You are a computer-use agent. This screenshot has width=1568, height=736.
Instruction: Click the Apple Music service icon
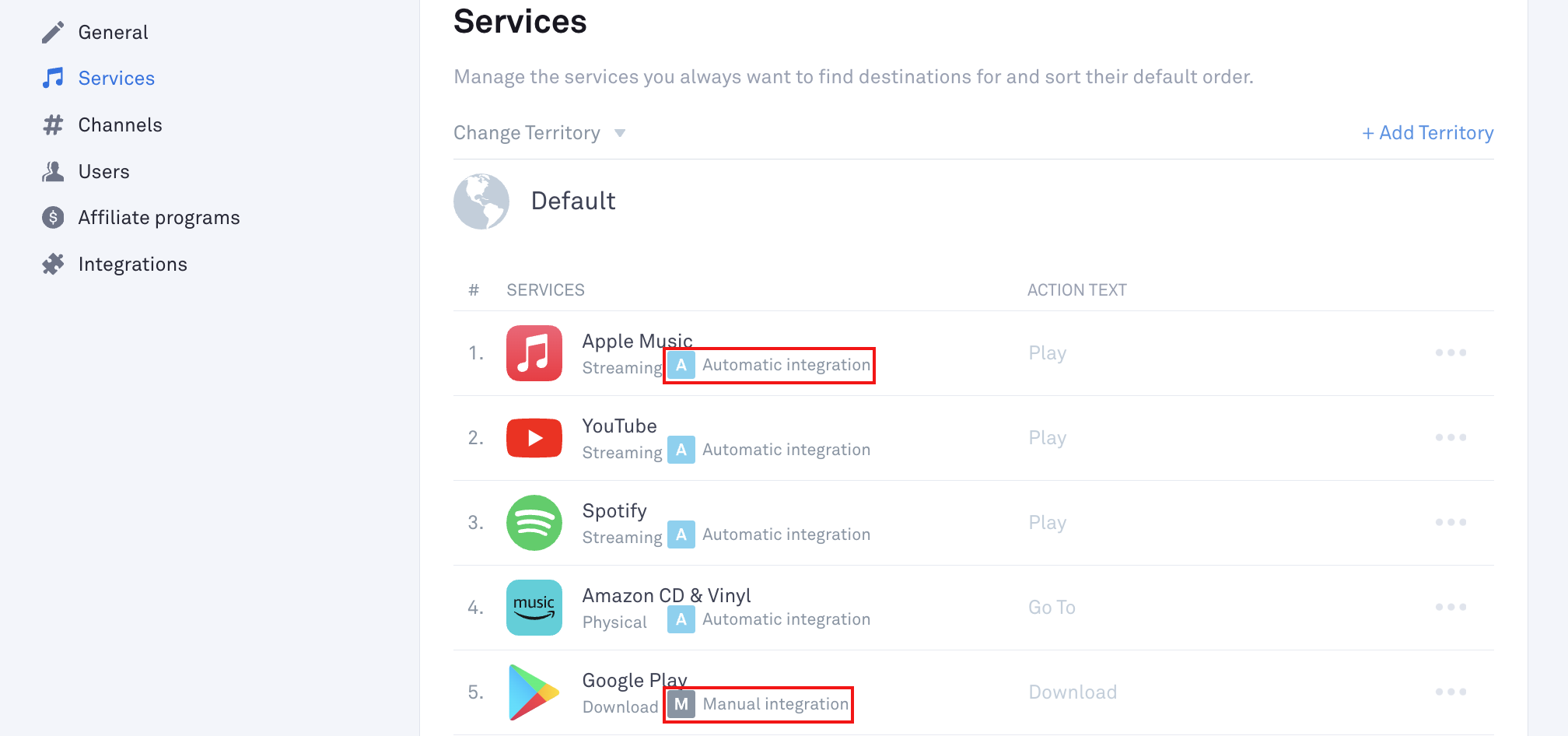[x=534, y=353]
